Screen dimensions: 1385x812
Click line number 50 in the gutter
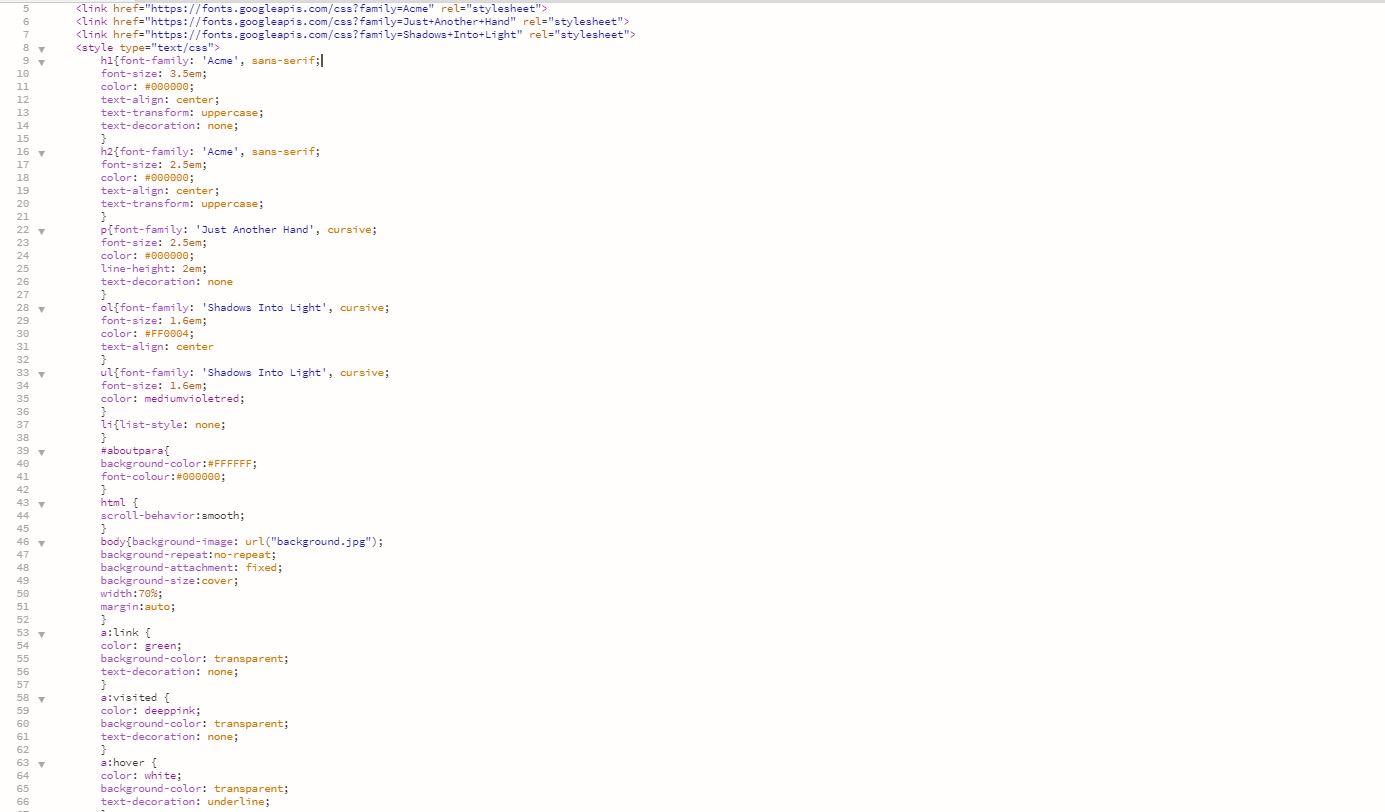23,594
